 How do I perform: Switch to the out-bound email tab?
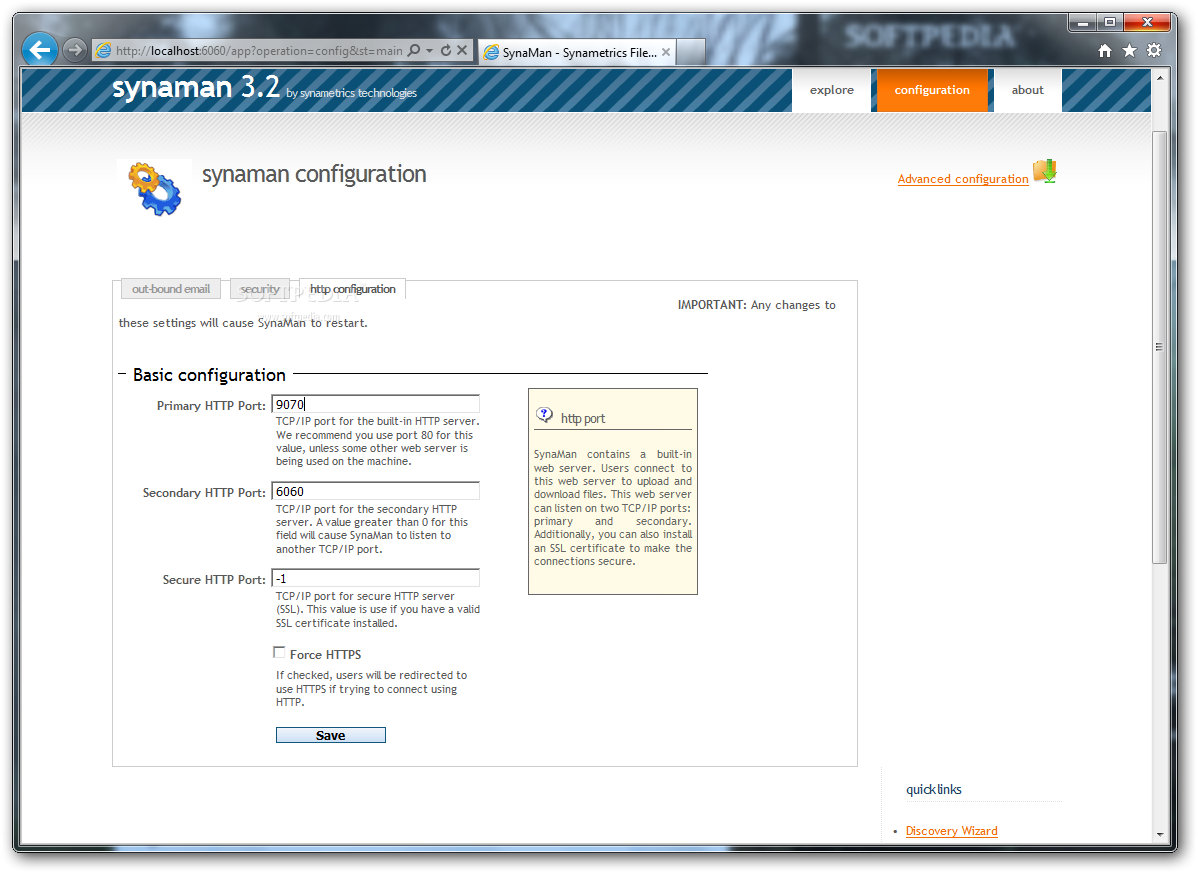171,289
